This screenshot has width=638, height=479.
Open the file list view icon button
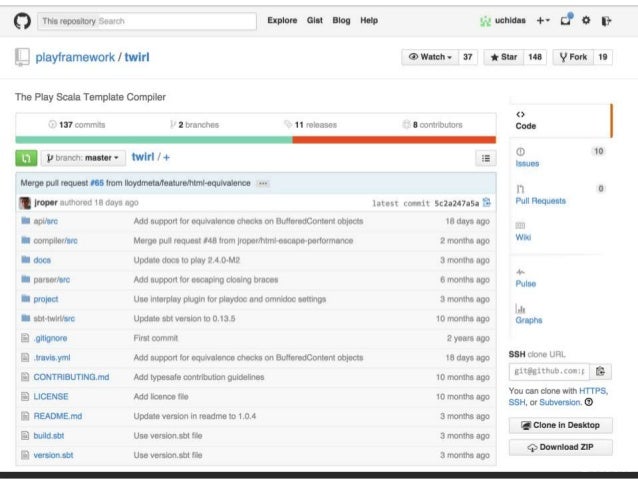pos(486,158)
